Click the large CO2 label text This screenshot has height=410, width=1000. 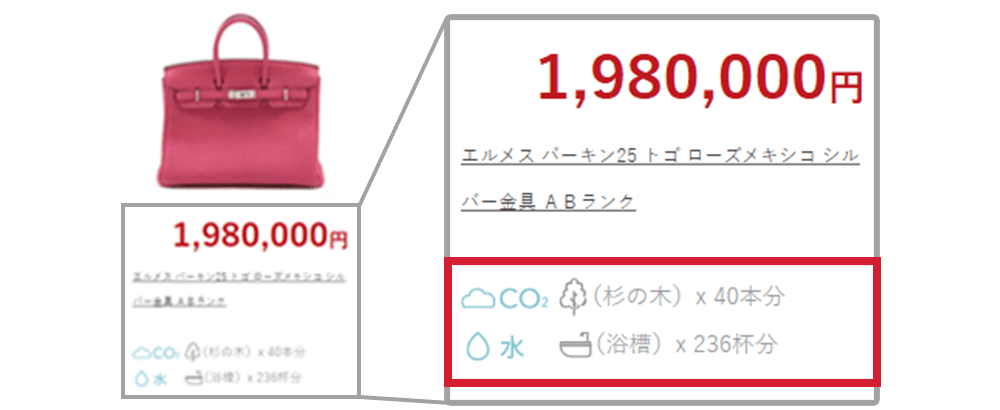click(x=524, y=298)
